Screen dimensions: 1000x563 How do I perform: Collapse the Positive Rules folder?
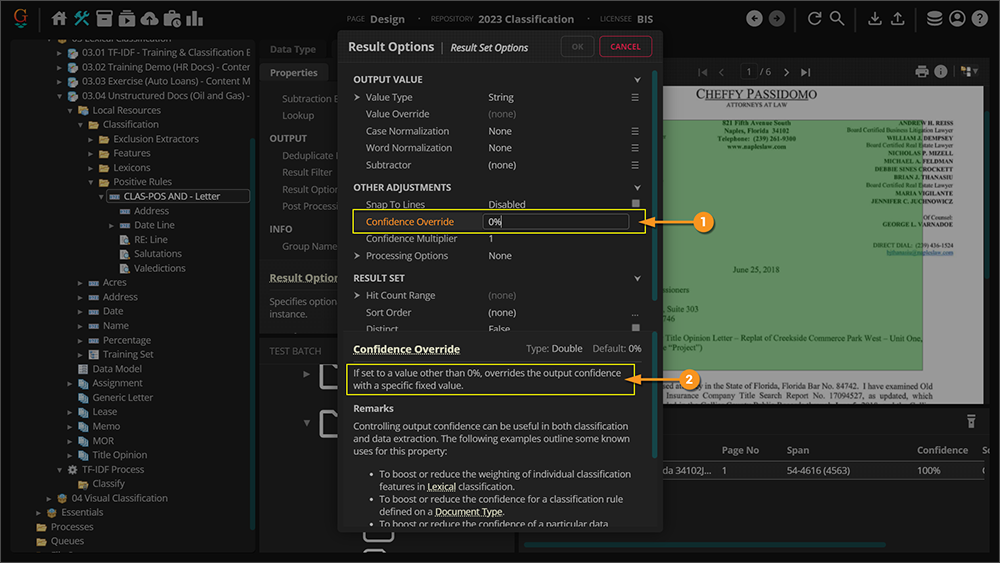point(90,182)
